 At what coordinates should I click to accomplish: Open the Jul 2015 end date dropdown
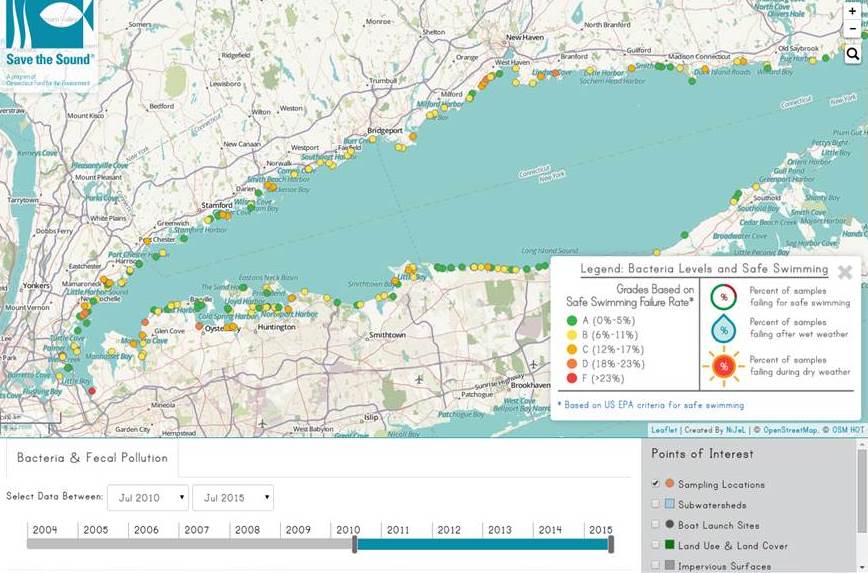point(233,497)
